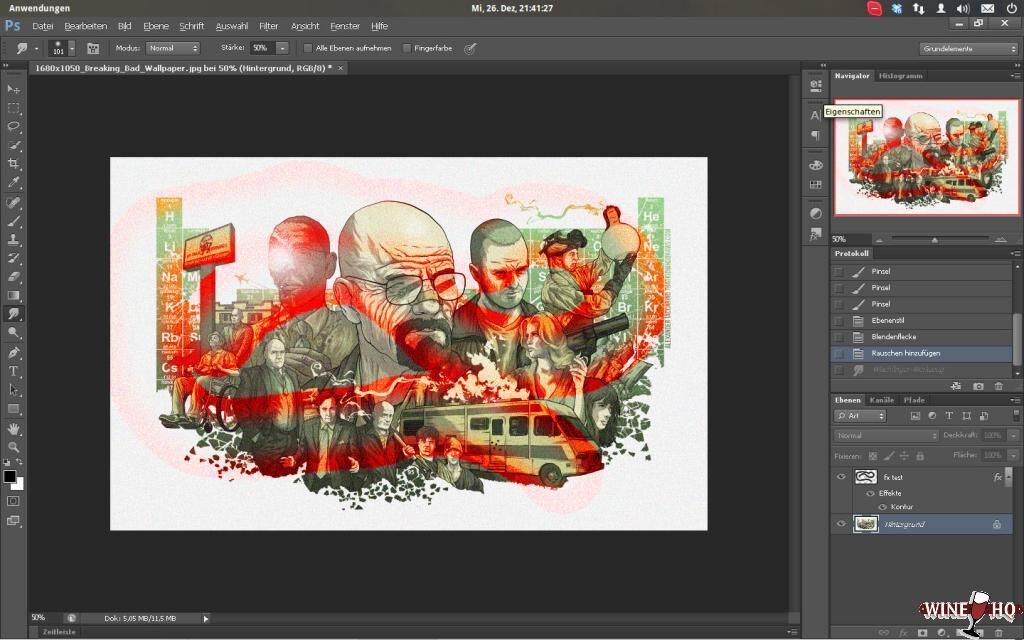Open the Swatches panel icon
The image size is (1024, 640).
pyautogui.click(x=815, y=185)
